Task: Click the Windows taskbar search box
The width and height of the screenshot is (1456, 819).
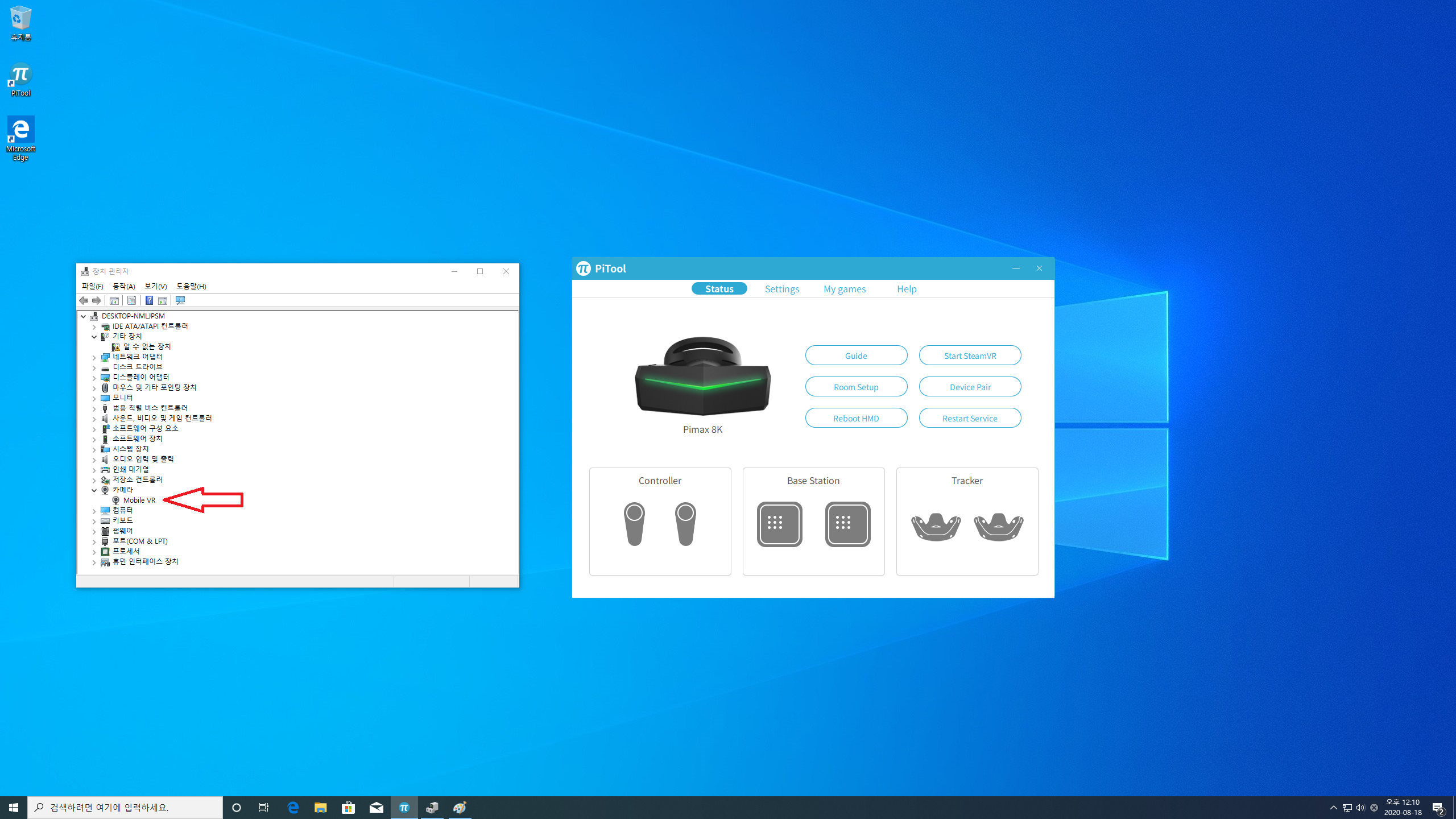Action: click(x=125, y=808)
